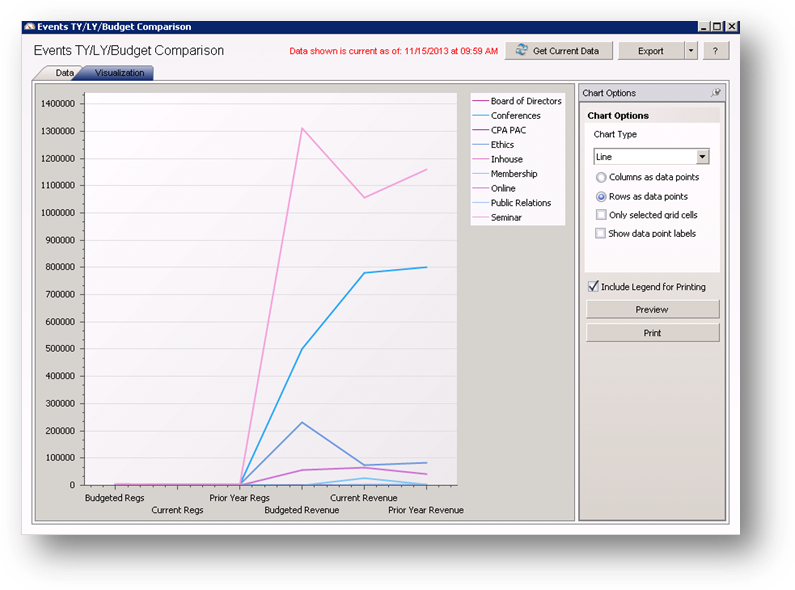Click the data currency timestamp text
Image resolution: width=795 pixels, height=590 pixels.
click(x=393, y=51)
